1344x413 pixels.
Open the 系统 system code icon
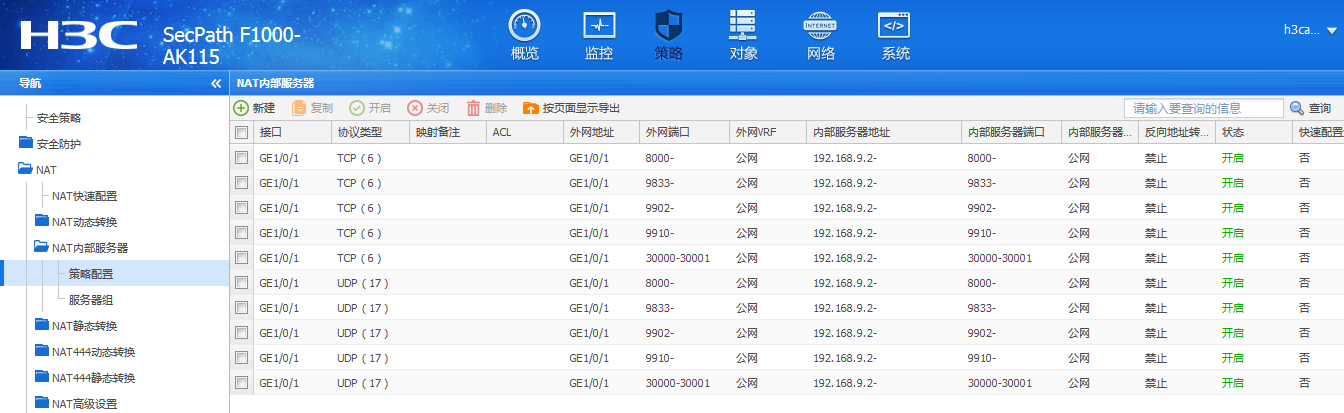[894, 26]
